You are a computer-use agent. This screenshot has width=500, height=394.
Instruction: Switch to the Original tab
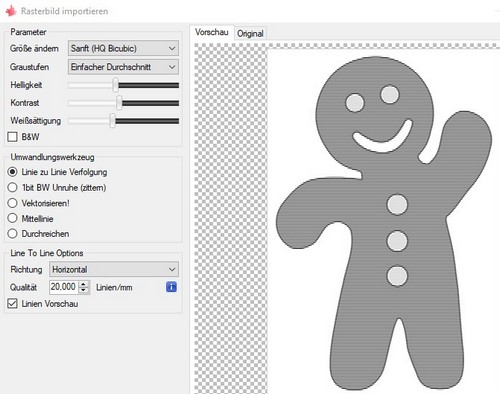(250, 33)
